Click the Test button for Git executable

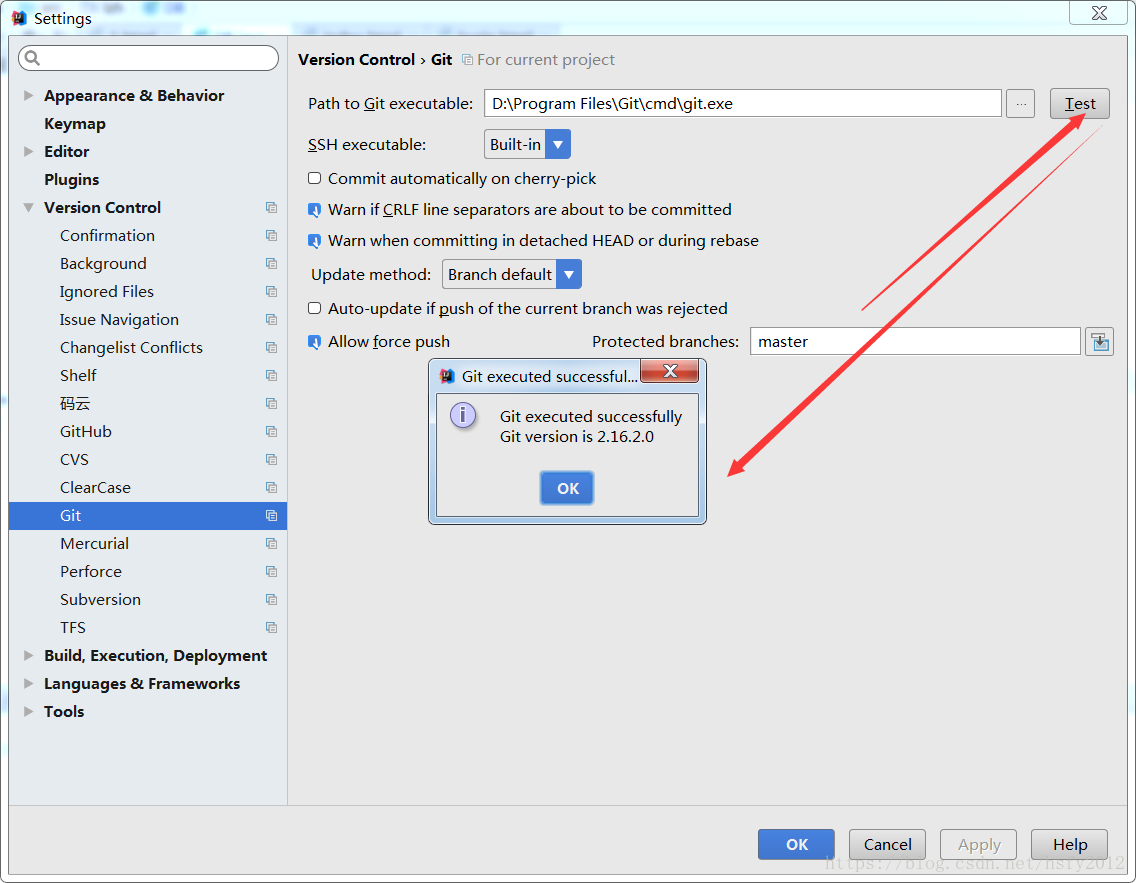click(x=1079, y=104)
